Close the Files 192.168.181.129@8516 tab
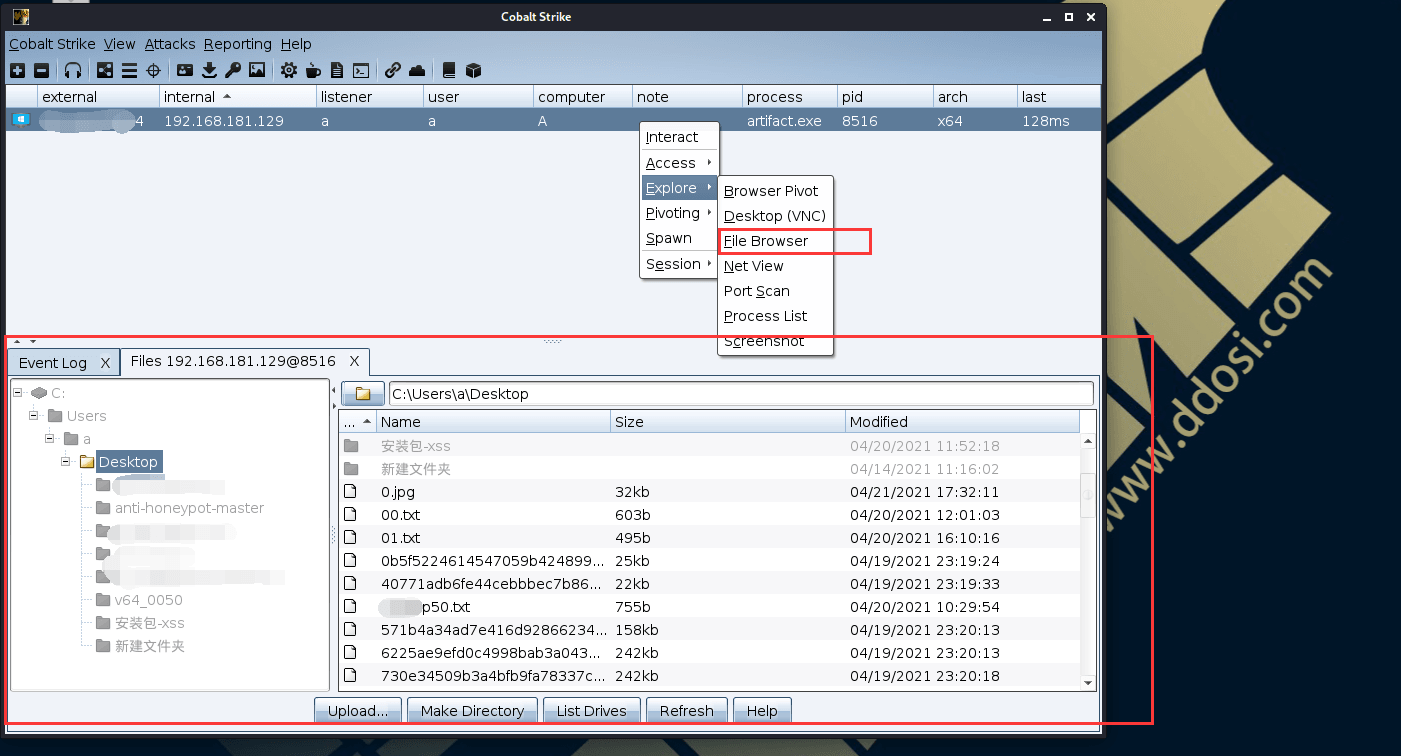Viewport: 1401px width, 756px height. tap(355, 361)
